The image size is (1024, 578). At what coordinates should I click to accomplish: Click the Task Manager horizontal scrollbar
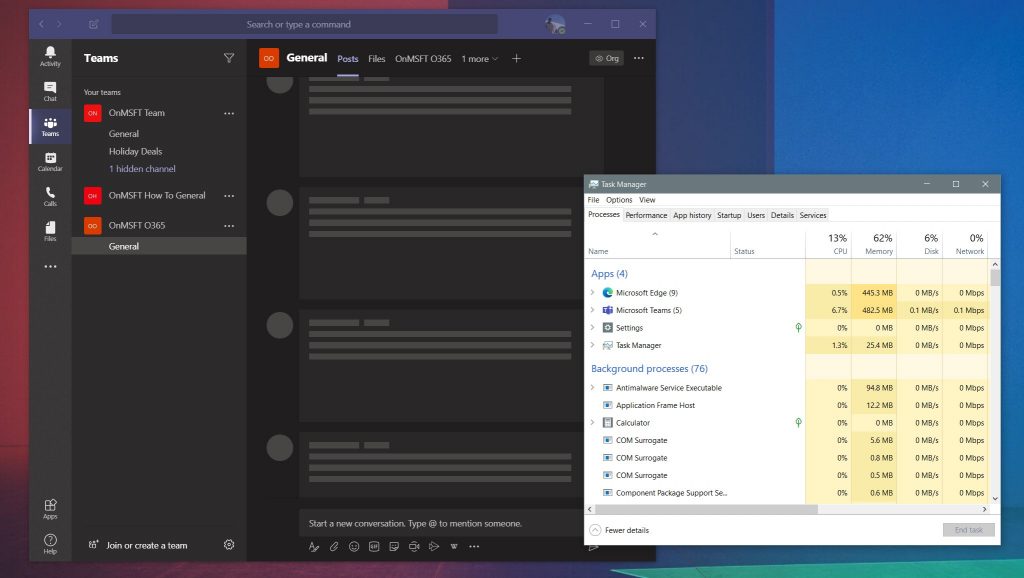702,509
